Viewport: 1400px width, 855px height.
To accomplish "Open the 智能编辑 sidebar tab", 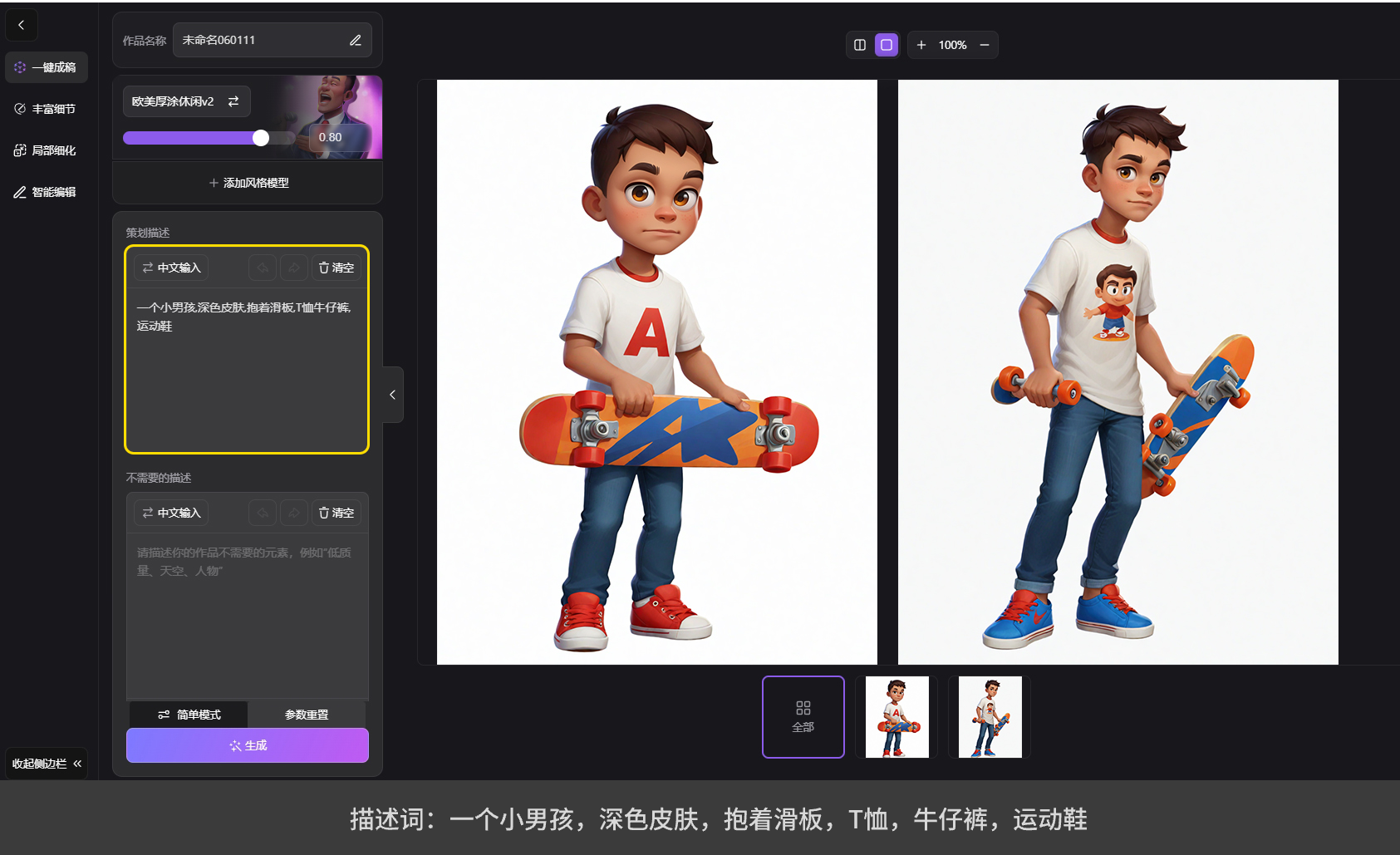I will (47, 192).
